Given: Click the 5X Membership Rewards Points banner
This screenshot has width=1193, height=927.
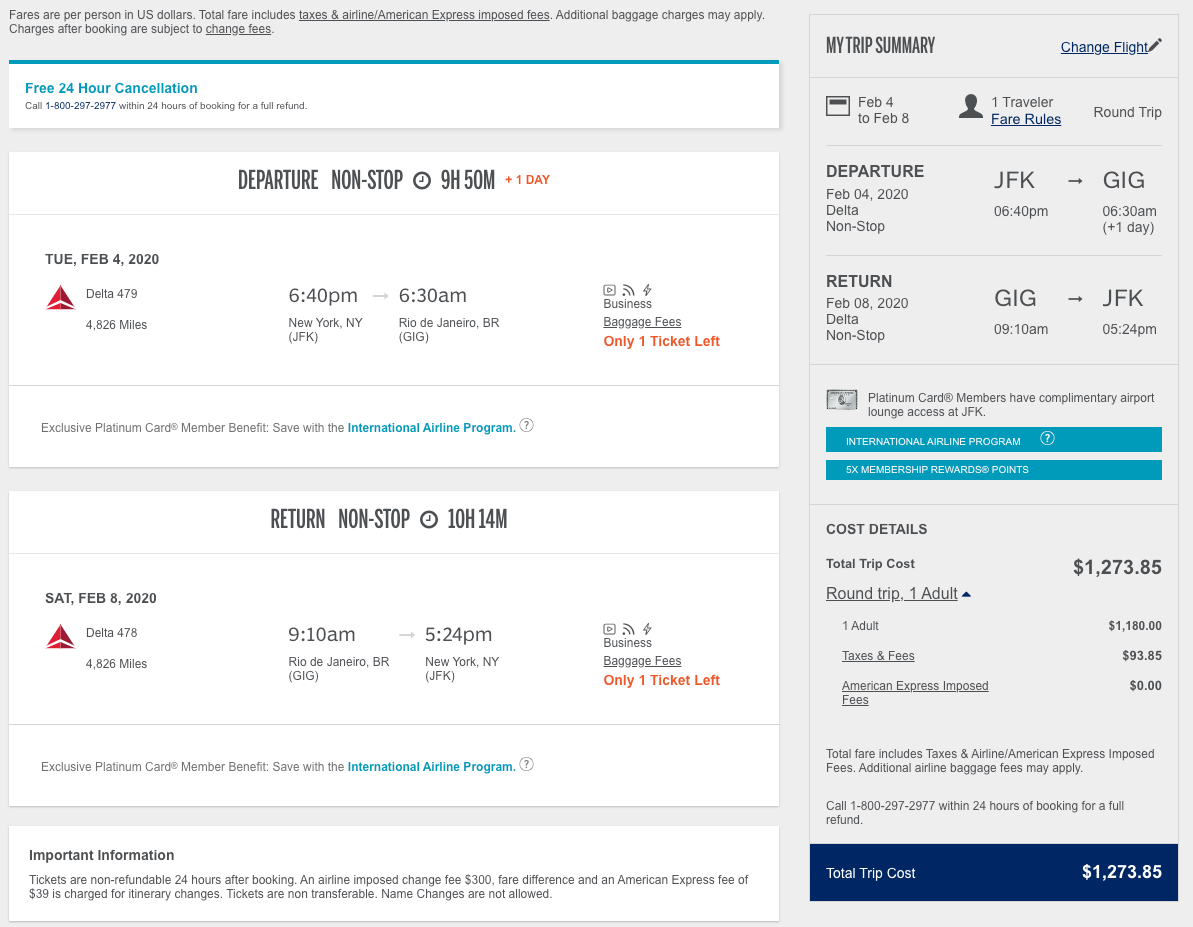Looking at the screenshot, I should click(993, 470).
